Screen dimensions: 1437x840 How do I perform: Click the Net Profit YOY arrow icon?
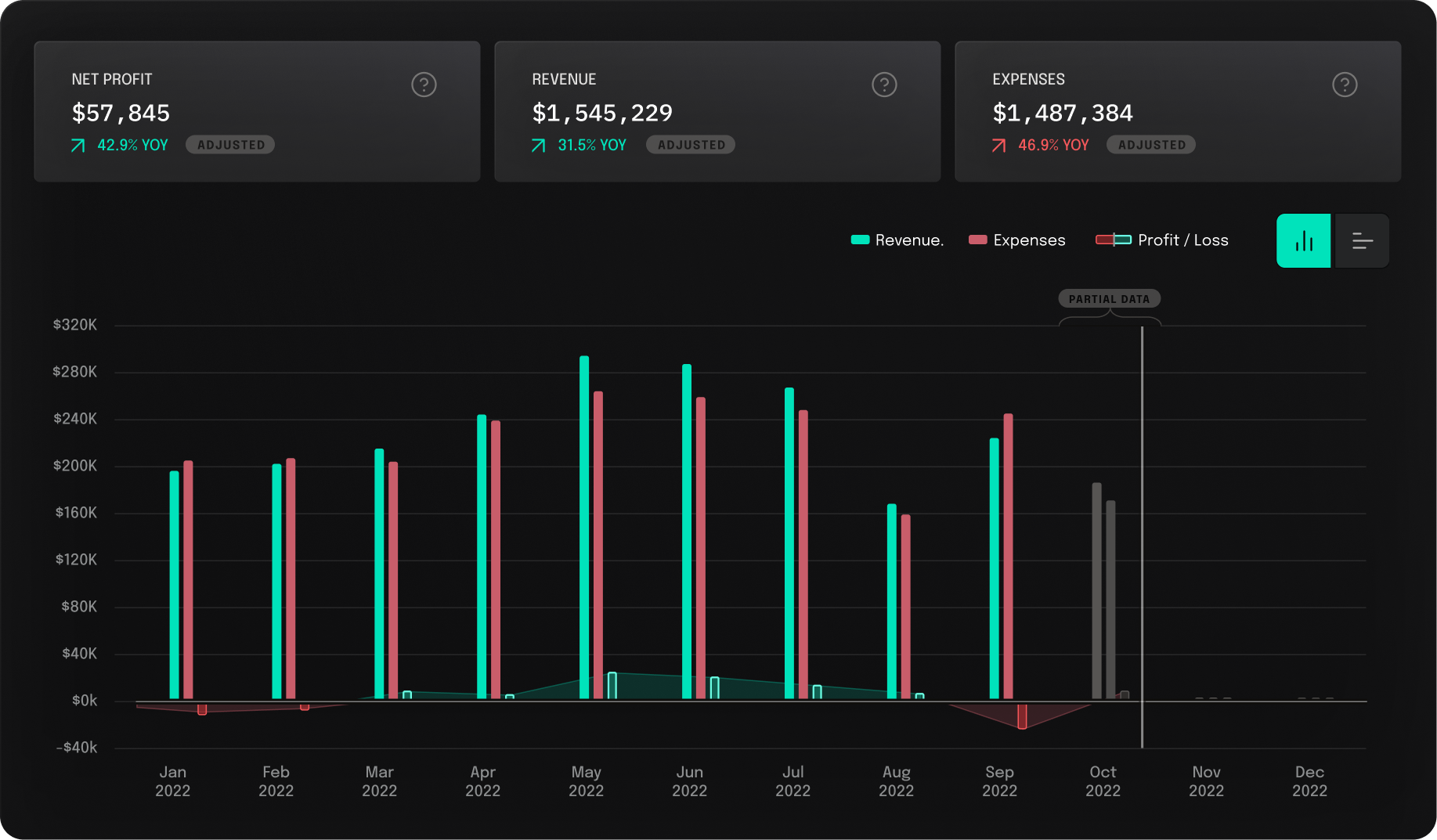coord(78,146)
